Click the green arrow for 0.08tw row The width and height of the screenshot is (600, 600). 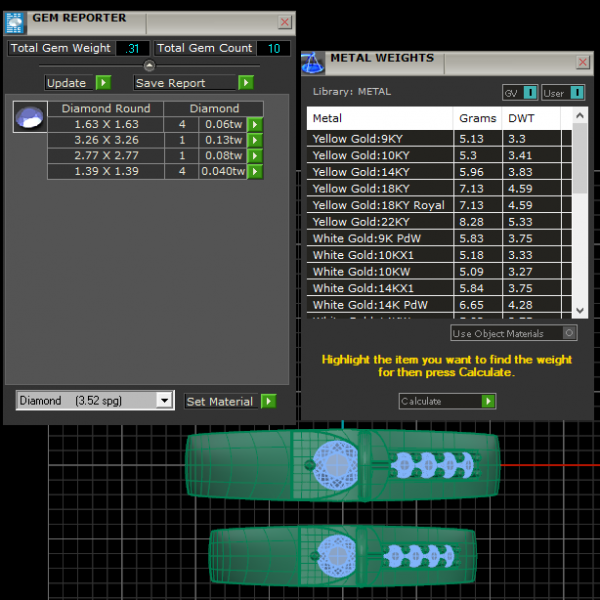click(x=255, y=156)
